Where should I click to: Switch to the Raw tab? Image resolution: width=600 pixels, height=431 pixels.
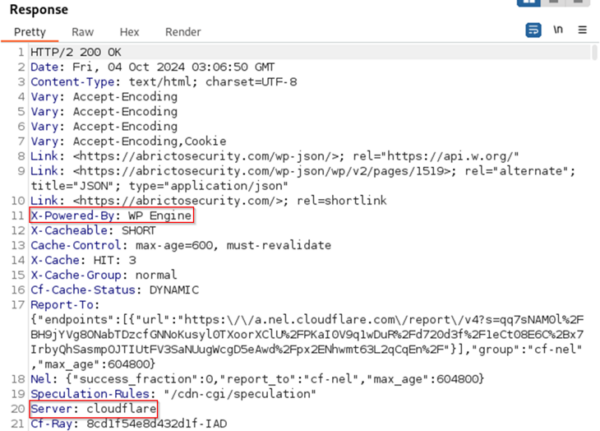83,32
